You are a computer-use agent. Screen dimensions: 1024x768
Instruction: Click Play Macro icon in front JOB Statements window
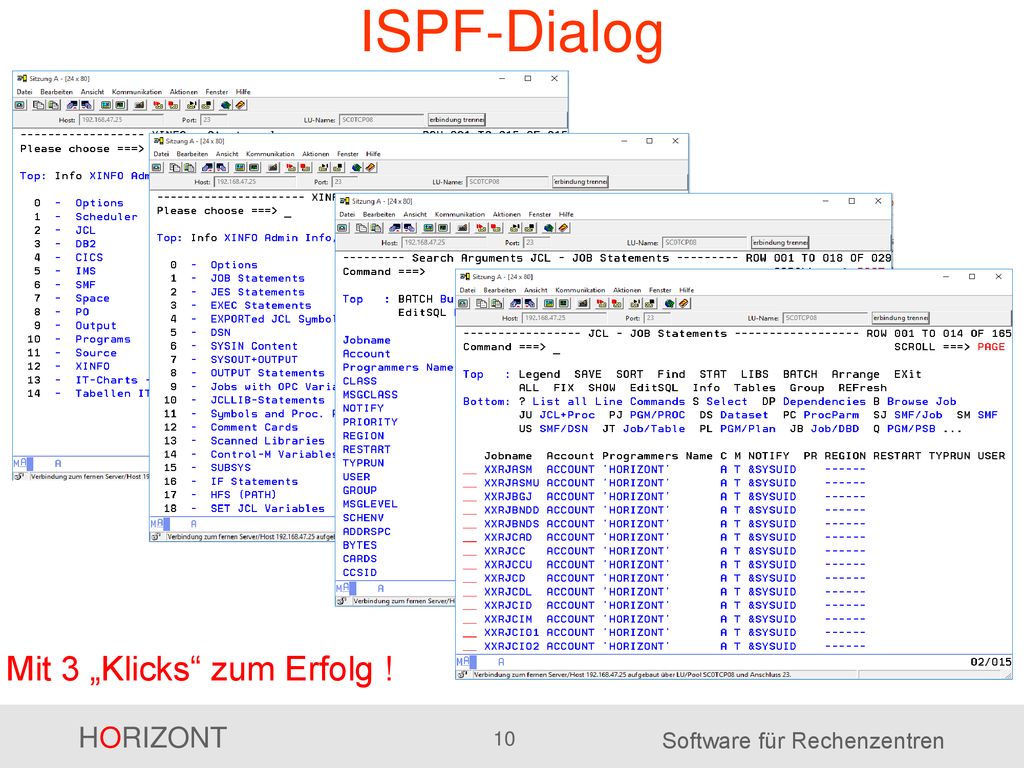pyautogui.click(x=635, y=304)
